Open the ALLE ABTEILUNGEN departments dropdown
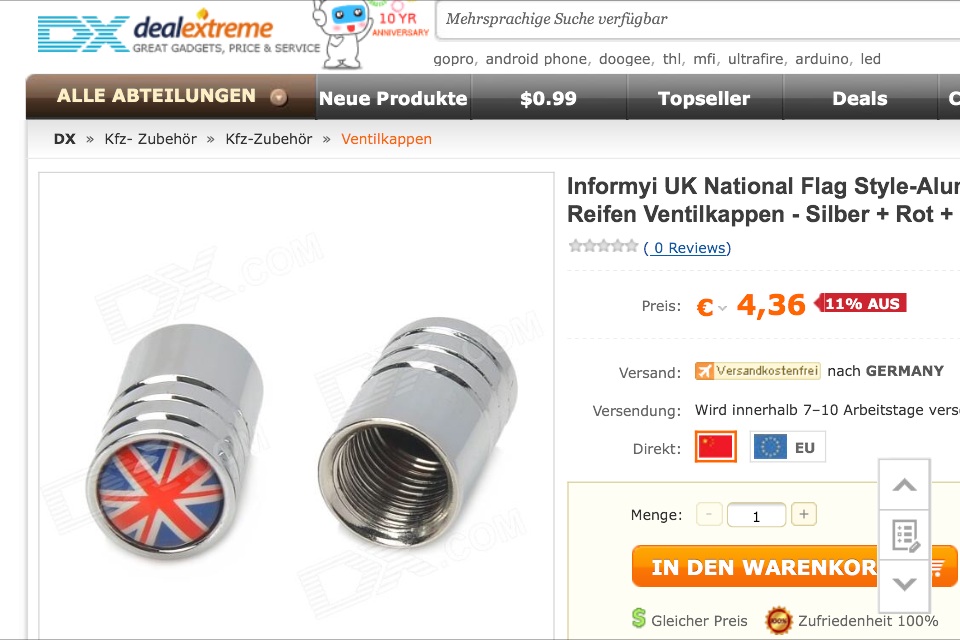 (x=171, y=97)
